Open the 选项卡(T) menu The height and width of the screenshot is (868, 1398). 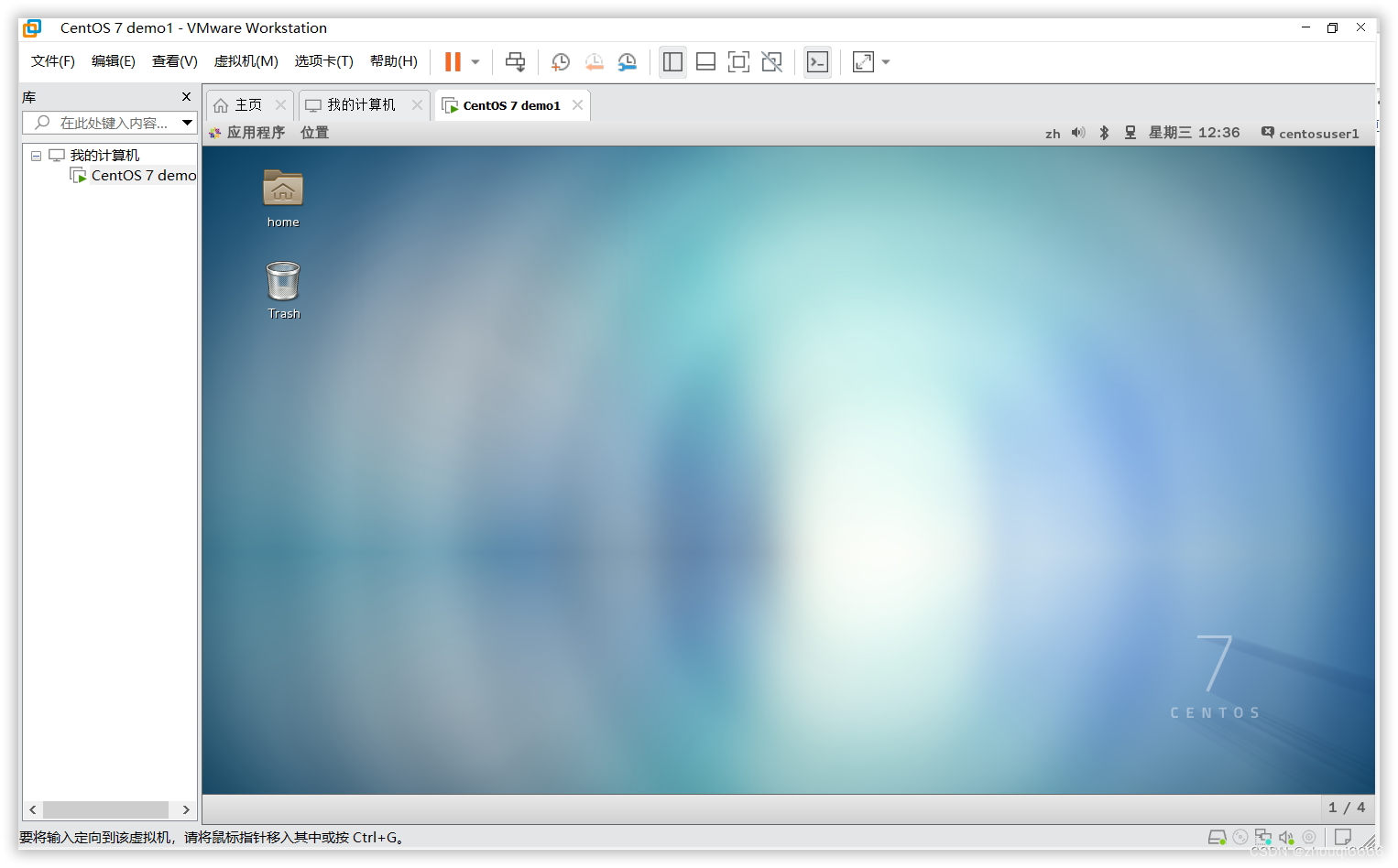pos(324,61)
